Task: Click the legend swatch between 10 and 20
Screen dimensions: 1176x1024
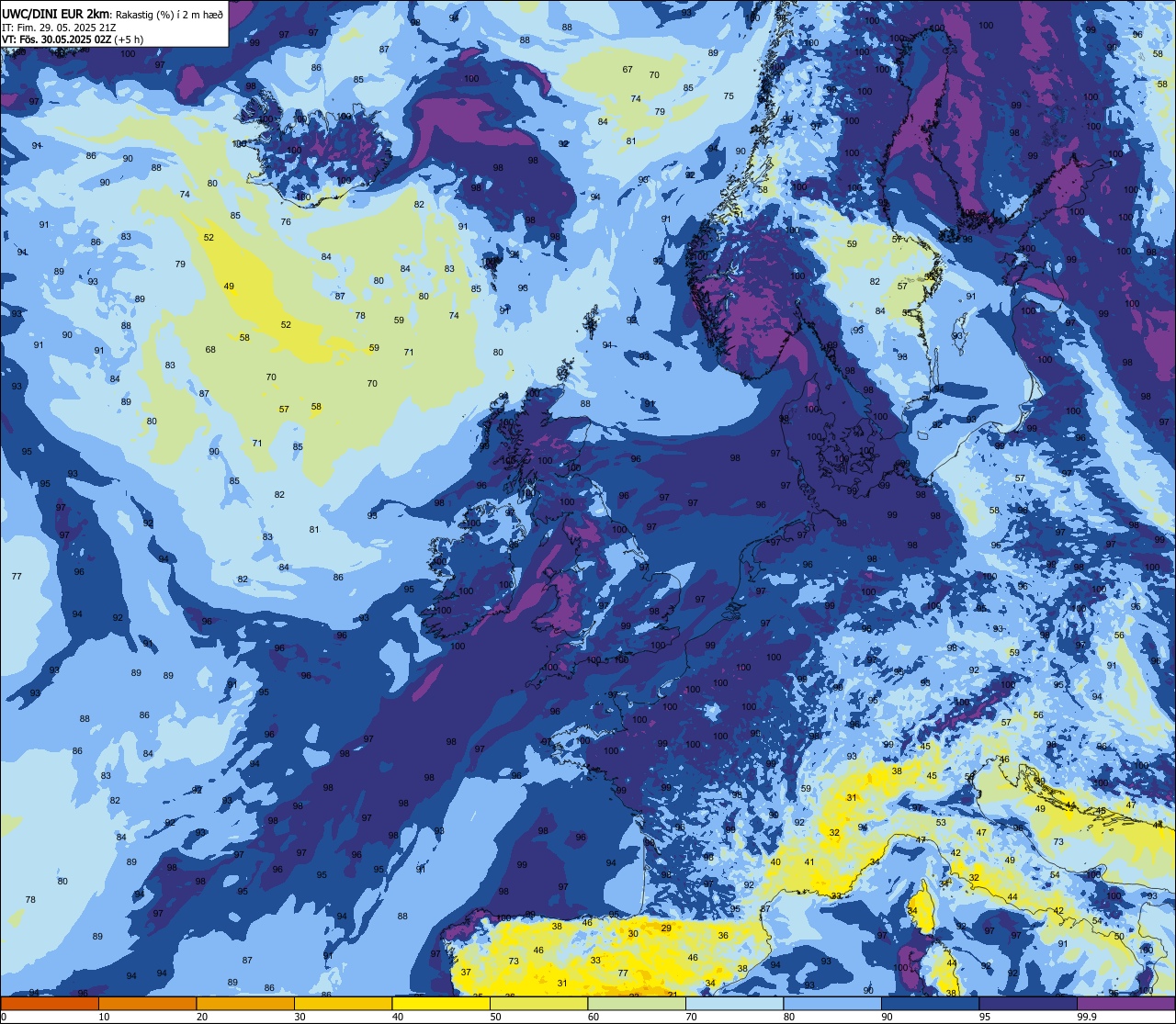Action: [147, 1003]
